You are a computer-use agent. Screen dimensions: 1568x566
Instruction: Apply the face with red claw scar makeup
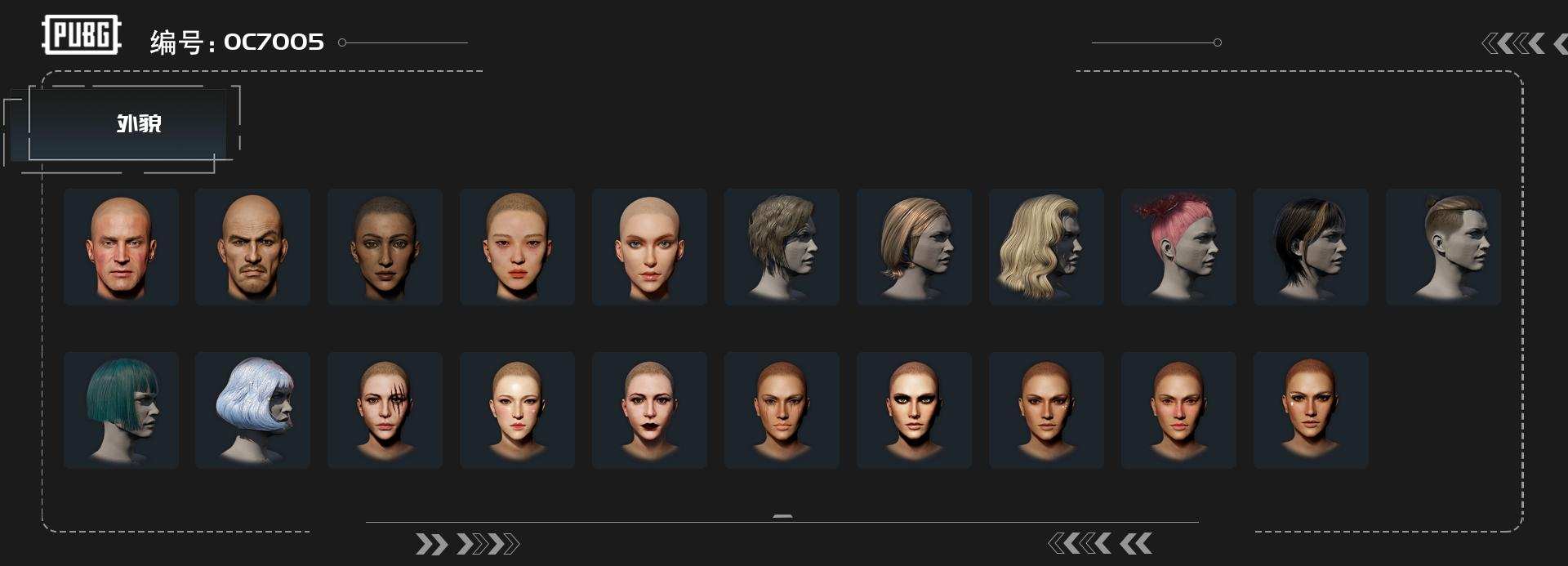tap(385, 410)
